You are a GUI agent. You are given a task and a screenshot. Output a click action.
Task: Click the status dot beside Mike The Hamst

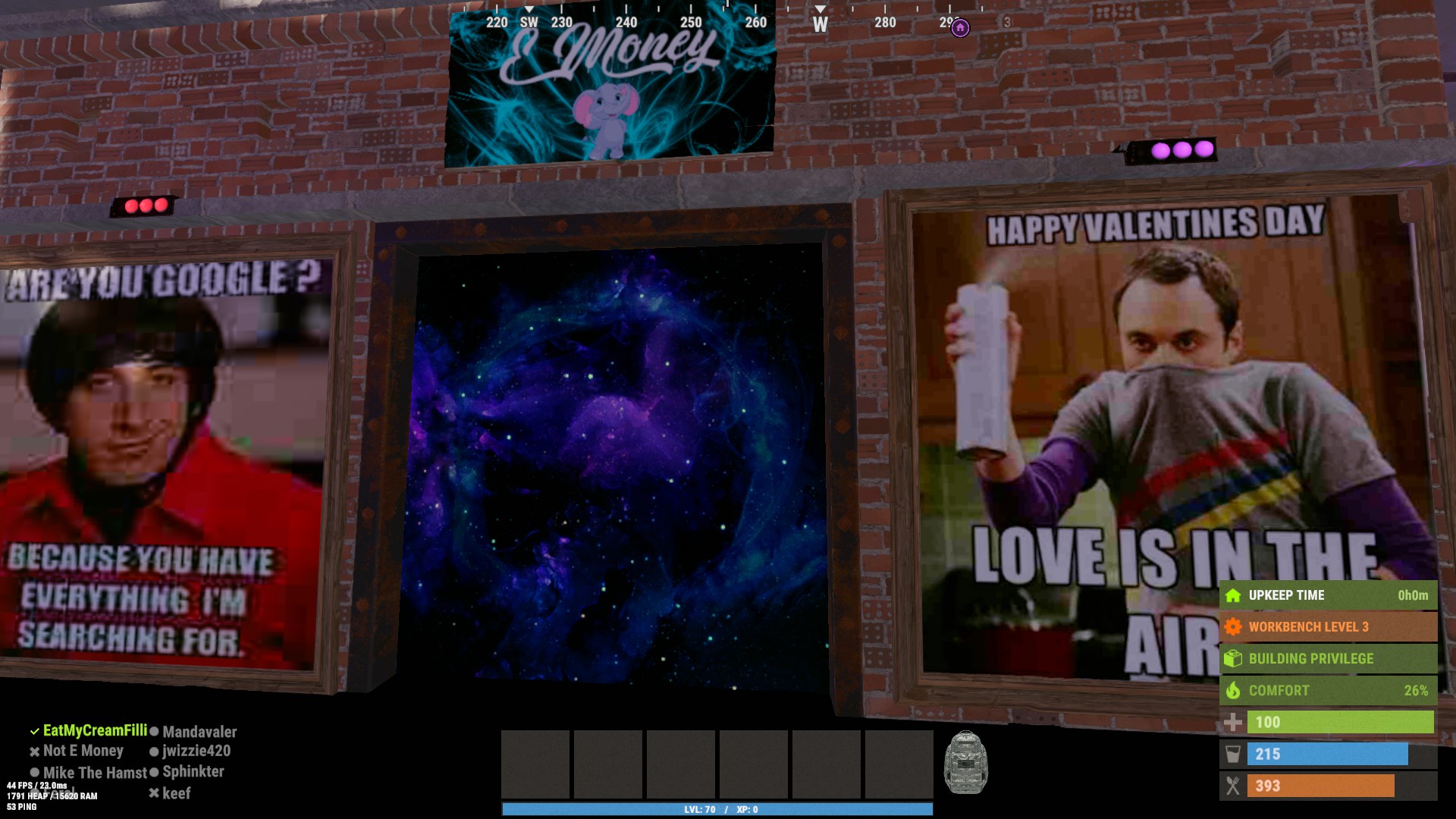coord(34,773)
